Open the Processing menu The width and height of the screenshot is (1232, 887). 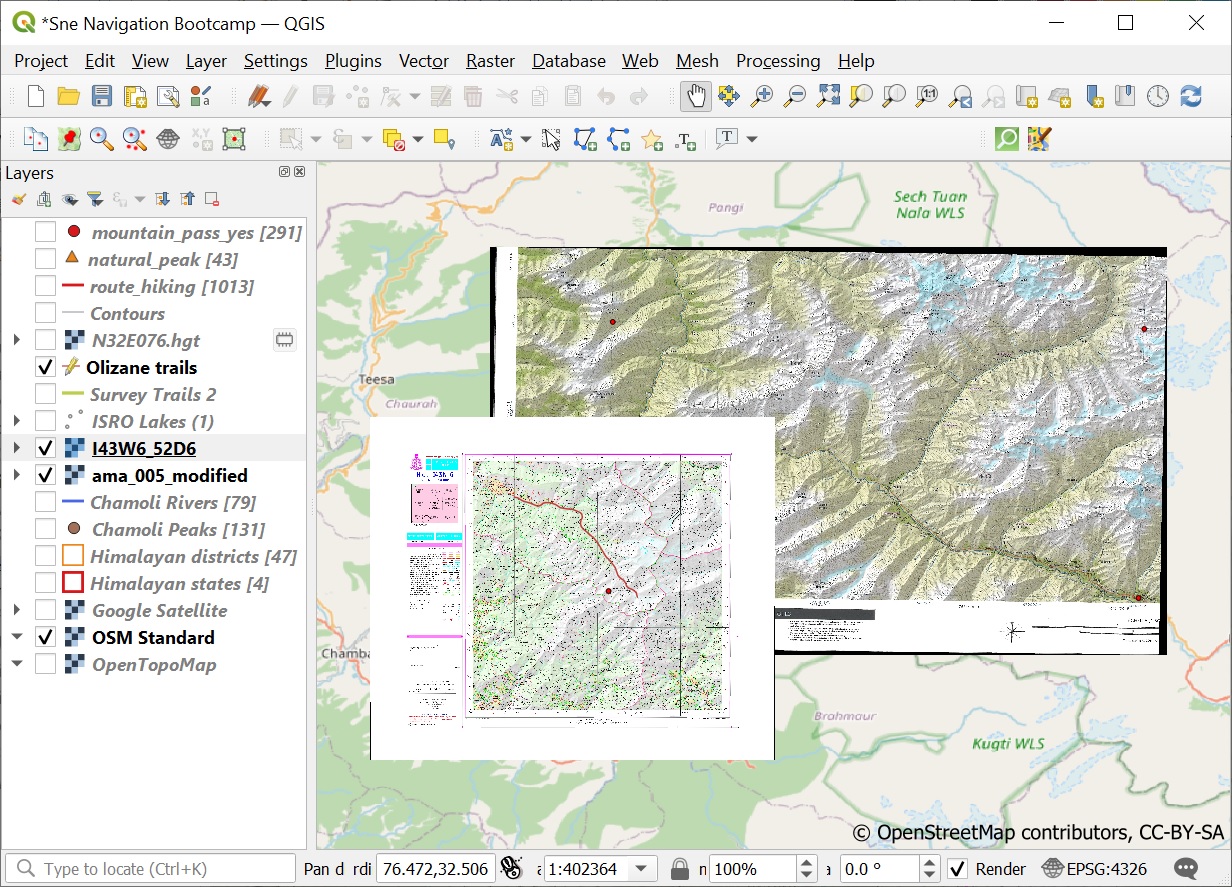[x=778, y=61]
